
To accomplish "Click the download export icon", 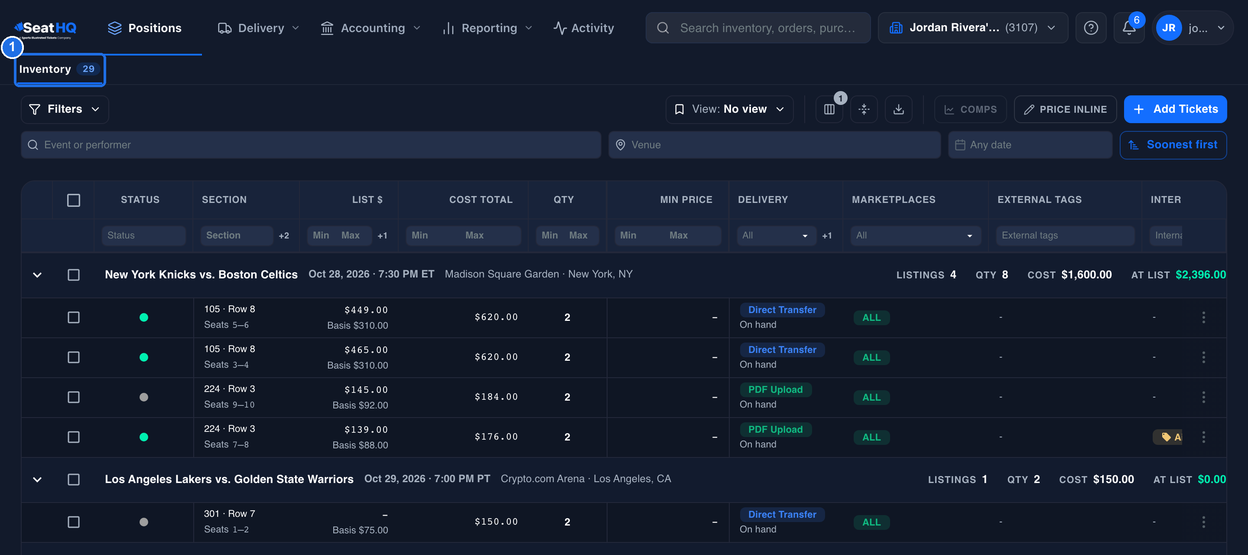I will (x=898, y=109).
